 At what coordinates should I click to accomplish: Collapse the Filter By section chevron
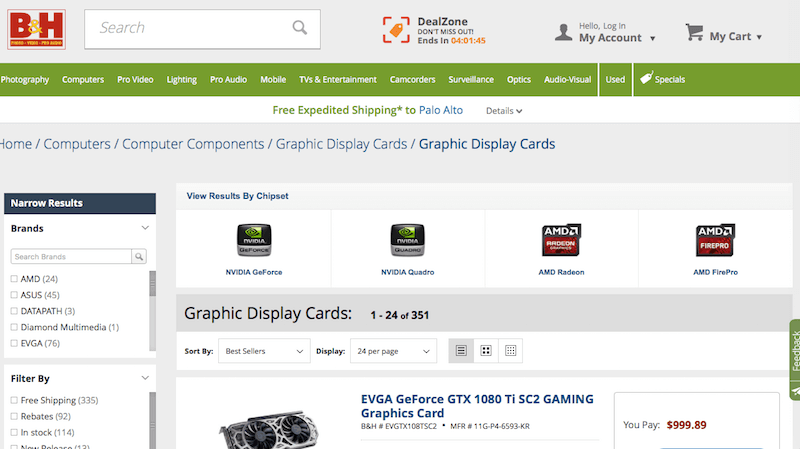[x=145, y=378]
